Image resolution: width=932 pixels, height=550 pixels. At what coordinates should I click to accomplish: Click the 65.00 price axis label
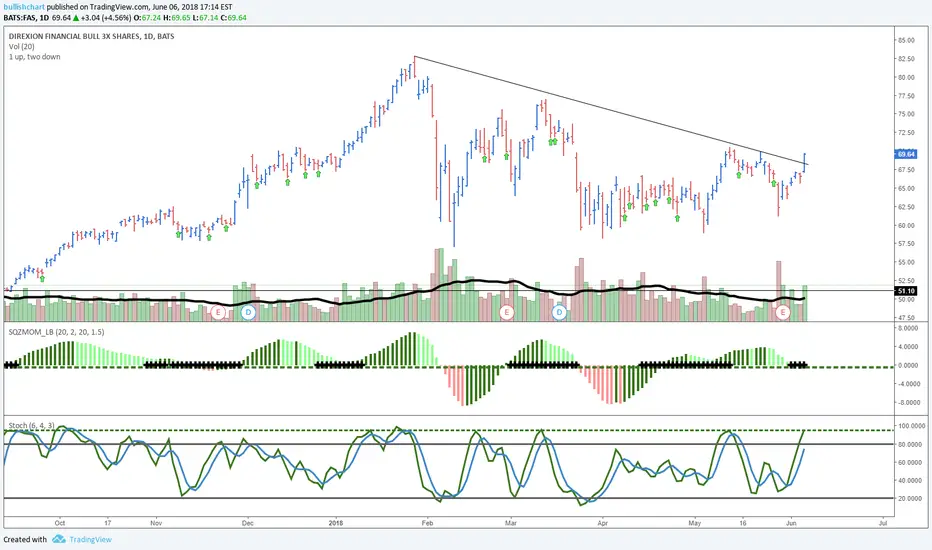click(906, 188)
